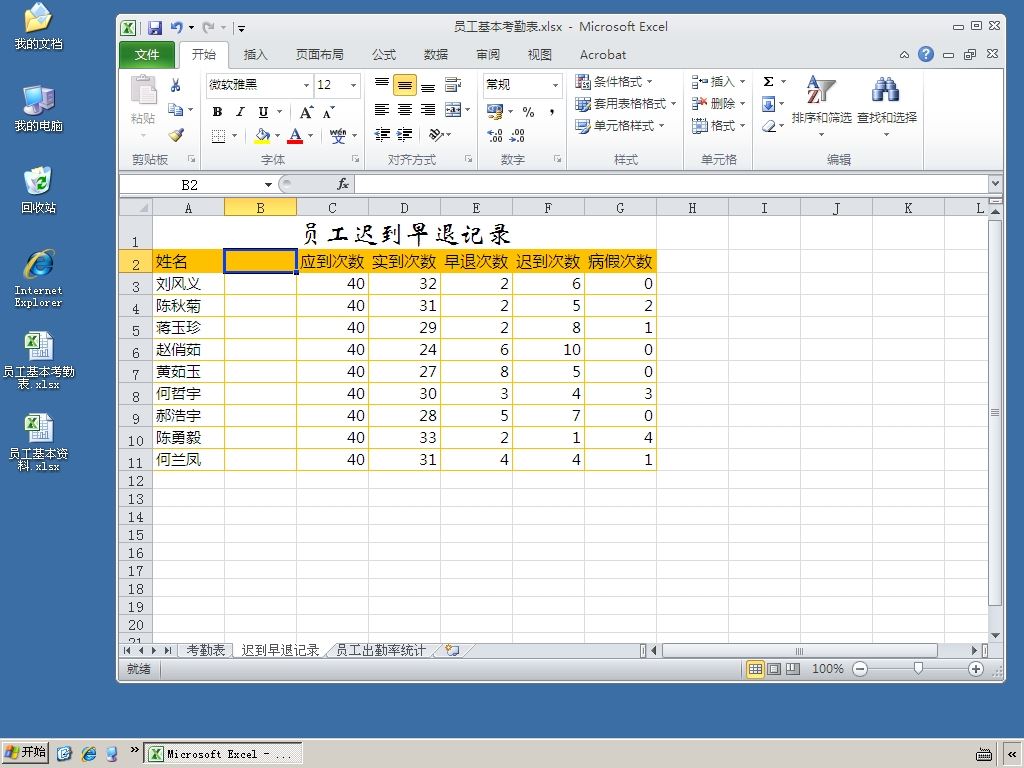Toggle align text left
This screenshot has width=1024, height=768.
coord(382,110)
